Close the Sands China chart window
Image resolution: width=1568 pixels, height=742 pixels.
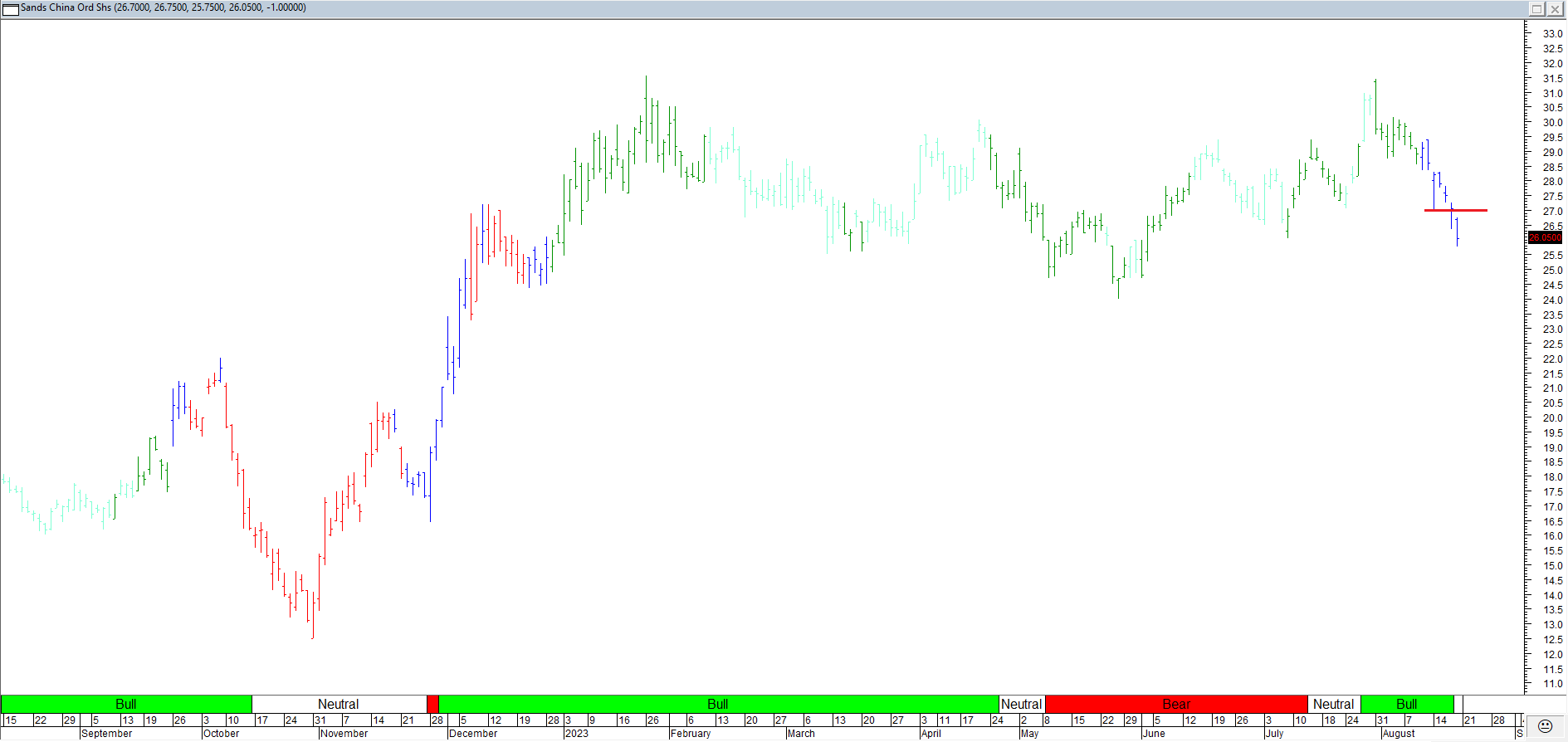coord(1555,8)
